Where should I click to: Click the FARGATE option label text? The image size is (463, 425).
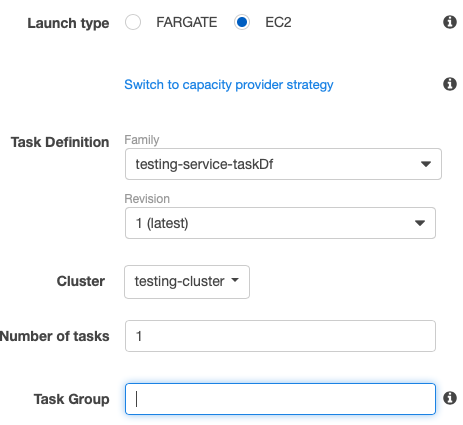coord(187,22)
